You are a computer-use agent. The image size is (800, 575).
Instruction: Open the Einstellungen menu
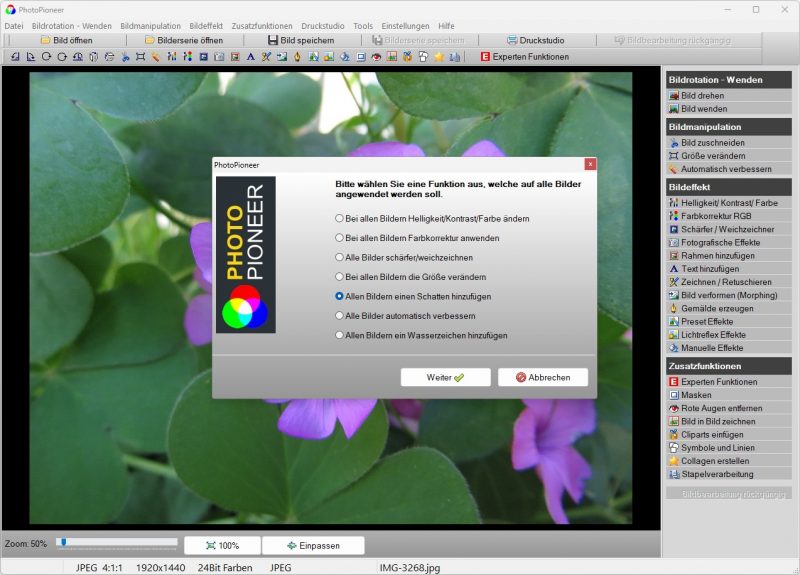(x=405, y=25)
